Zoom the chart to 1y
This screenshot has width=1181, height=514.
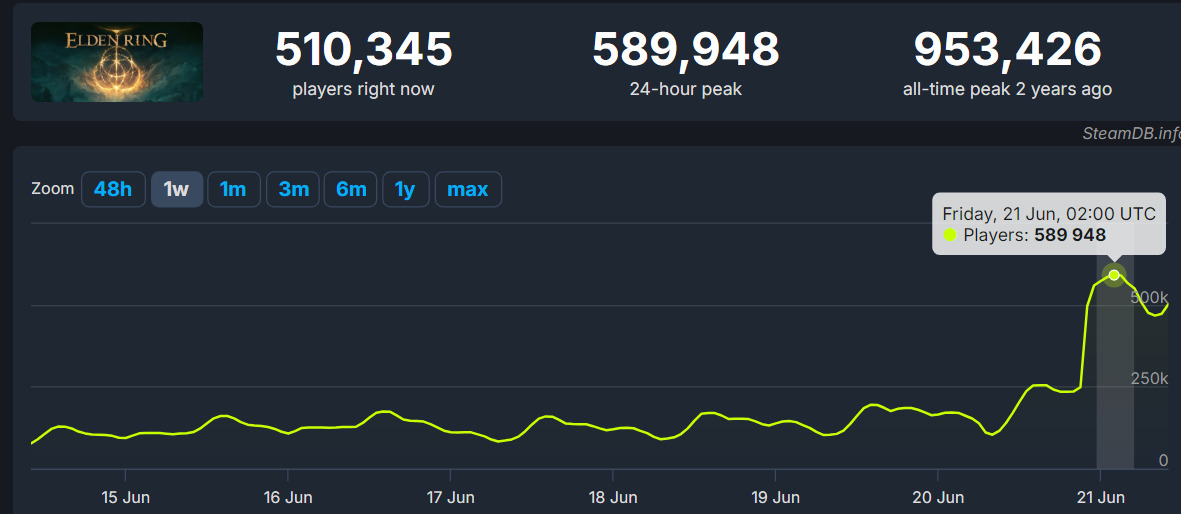tap(405, 189)
